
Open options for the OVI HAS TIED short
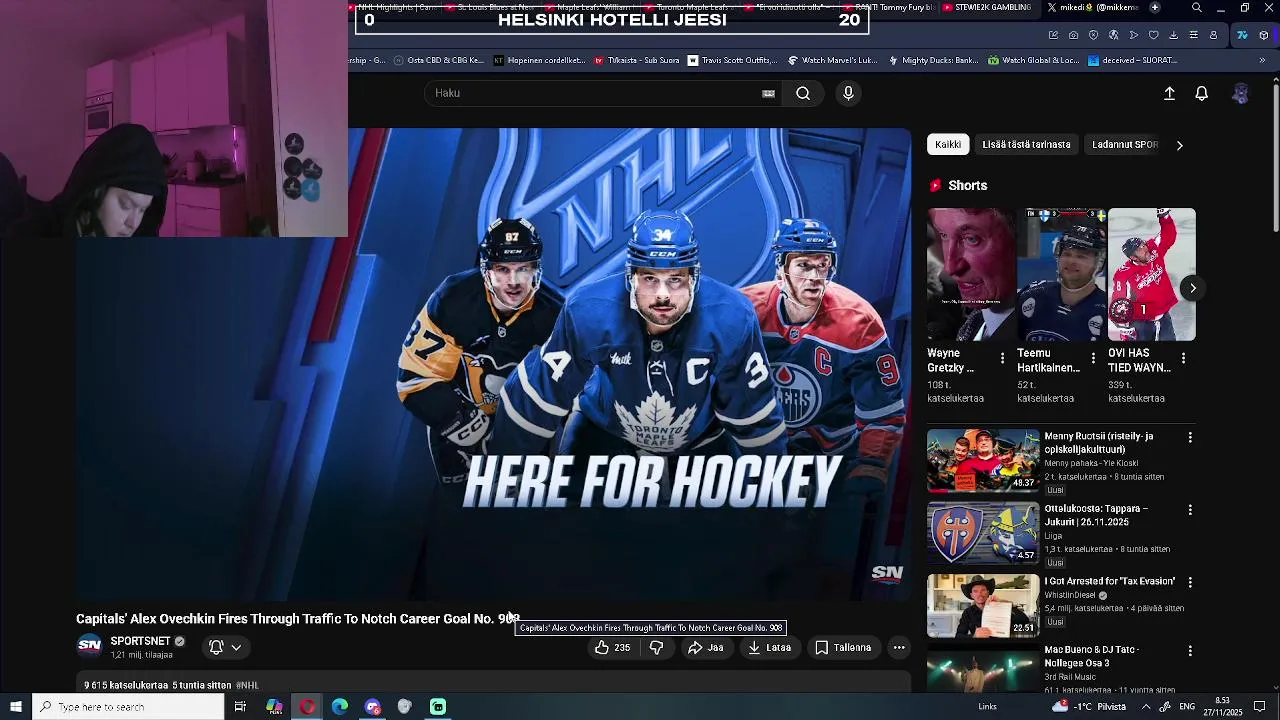[x=1183, y=358]
